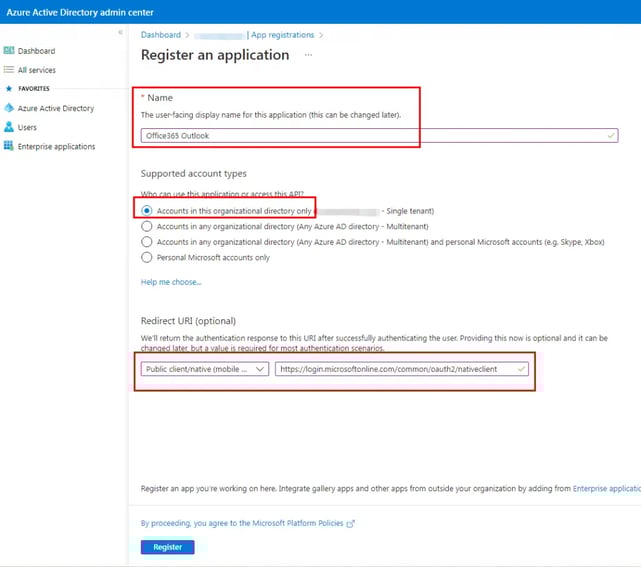641x567 pixels.
Task: Click external link icon after Platform Policies
Action: point(350,523)
